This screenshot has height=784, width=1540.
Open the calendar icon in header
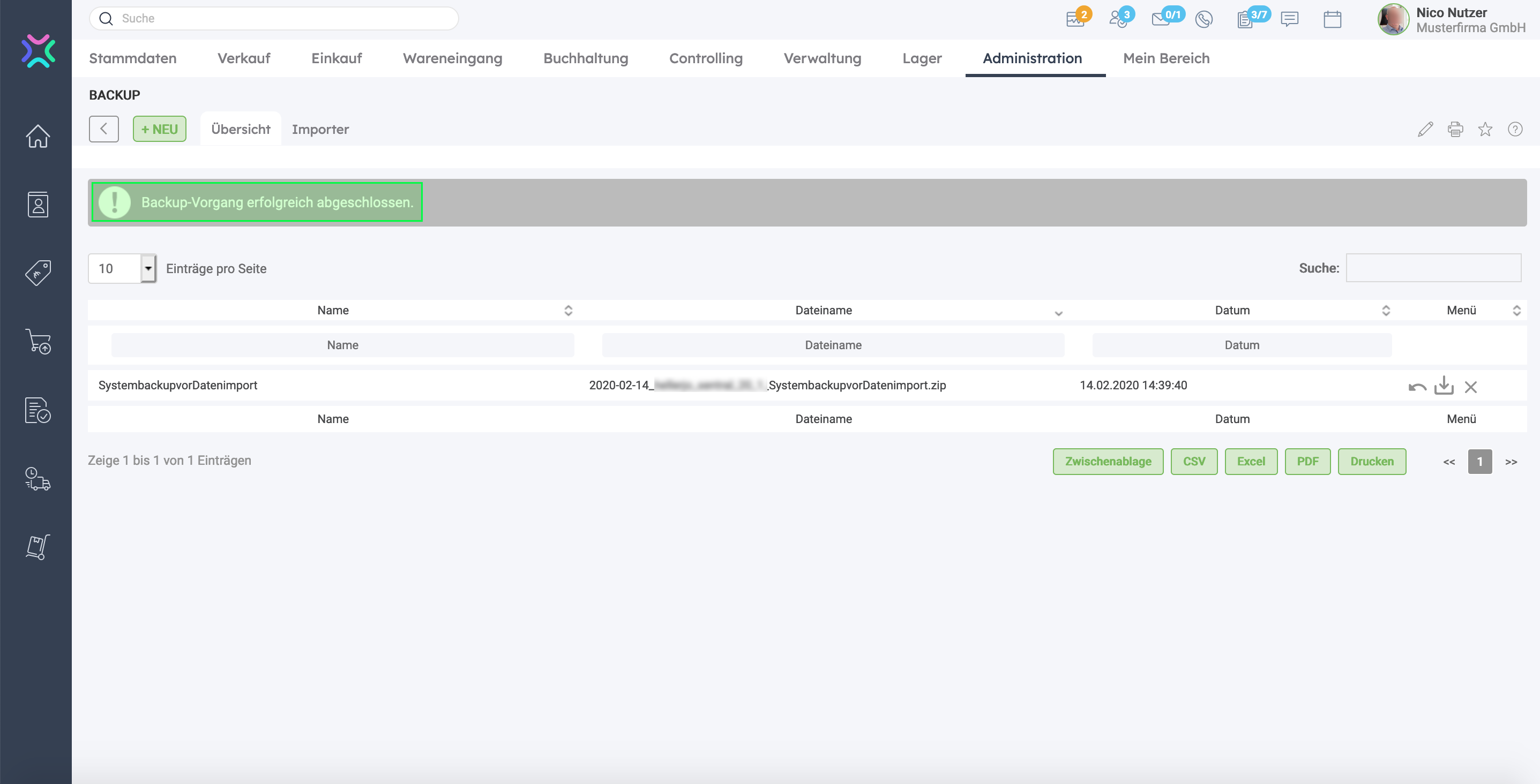[1332, 19]
